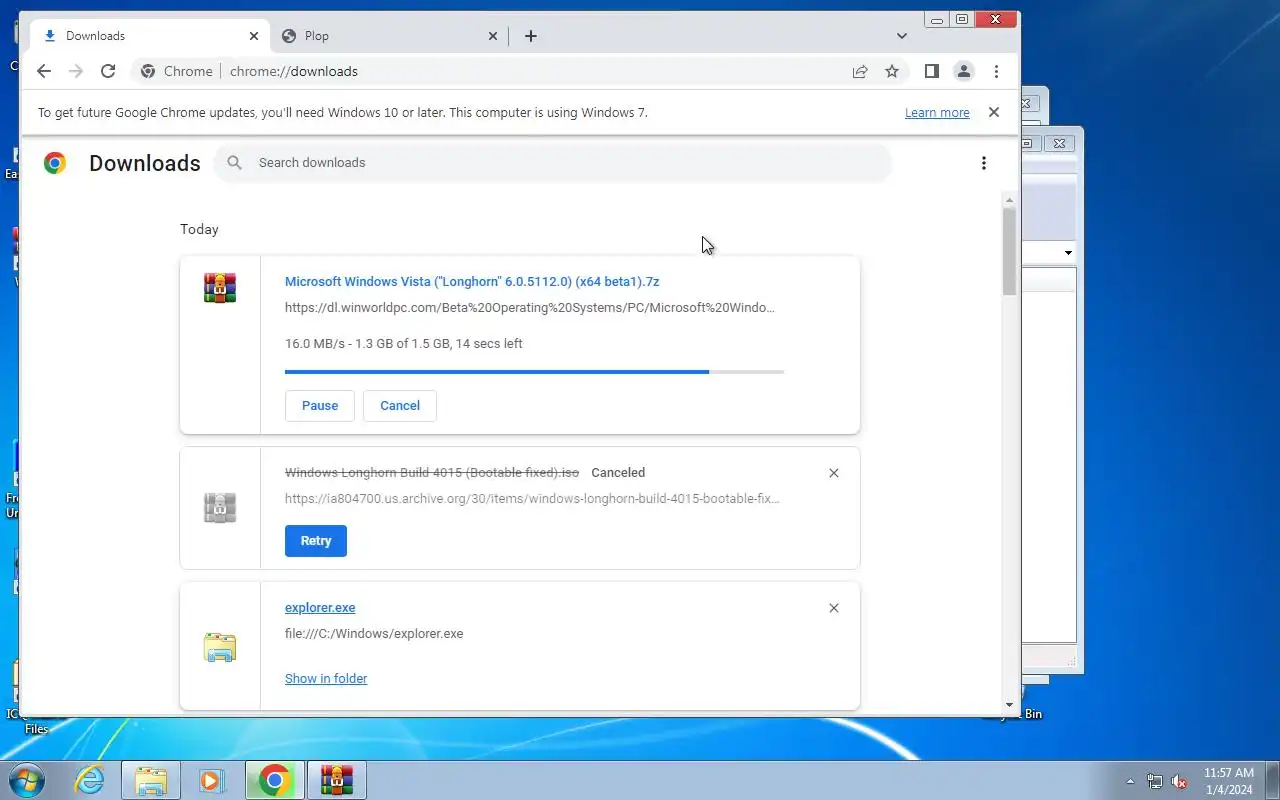
Task: Pause the Vista Longhorn download
Action: click(320, 406)
